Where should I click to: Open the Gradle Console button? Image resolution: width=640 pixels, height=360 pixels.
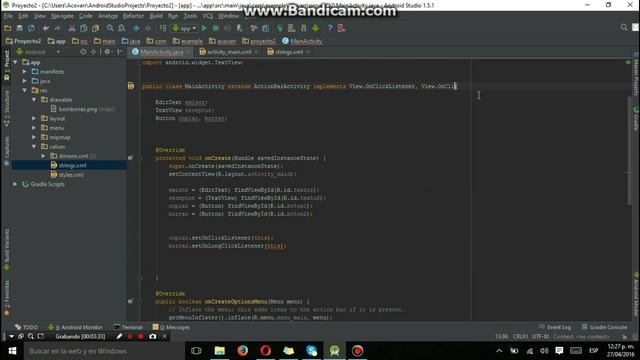pos(604,327)
